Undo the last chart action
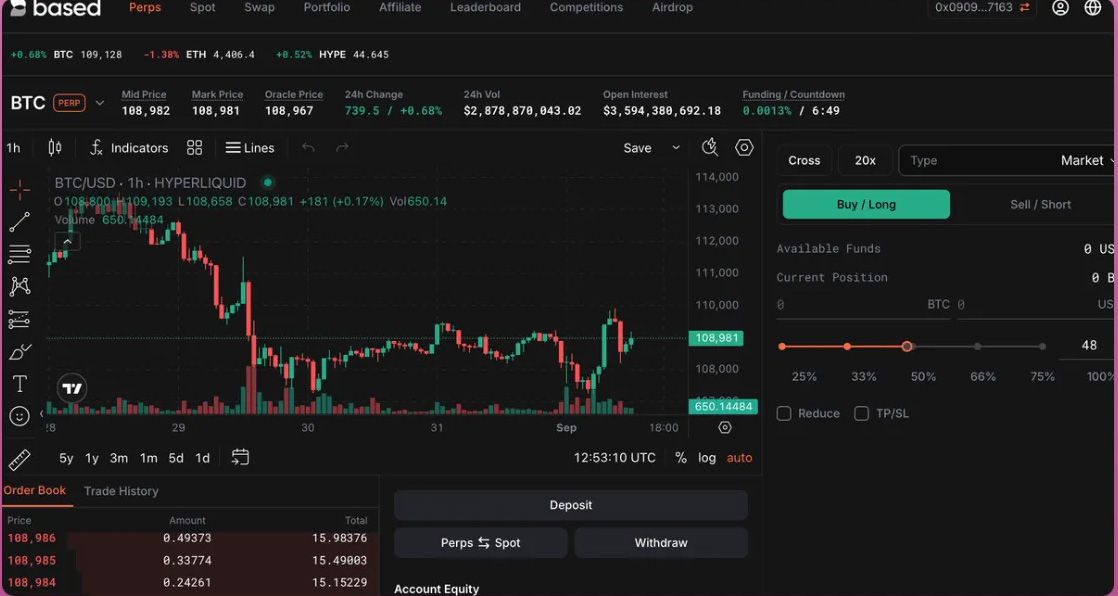This screenshot has width=1118, height=596. 308,148
